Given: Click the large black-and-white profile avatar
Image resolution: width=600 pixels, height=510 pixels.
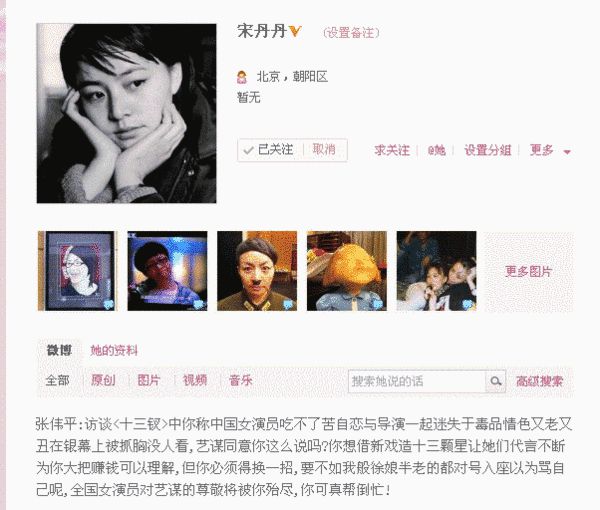Looking at the screenshot, I should (126, 113).
